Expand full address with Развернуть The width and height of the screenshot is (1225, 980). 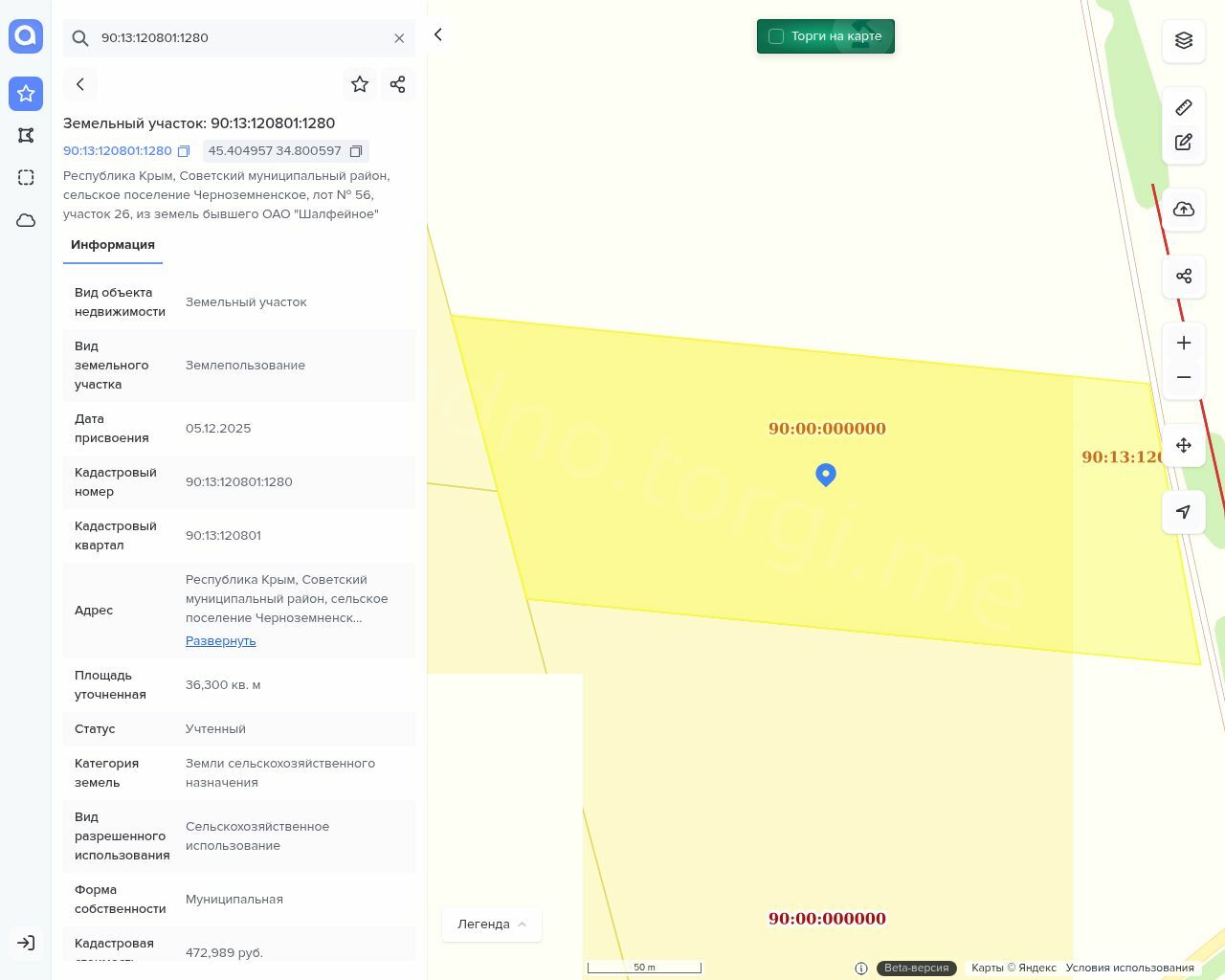pyautogui.click(x=220, y=641)
